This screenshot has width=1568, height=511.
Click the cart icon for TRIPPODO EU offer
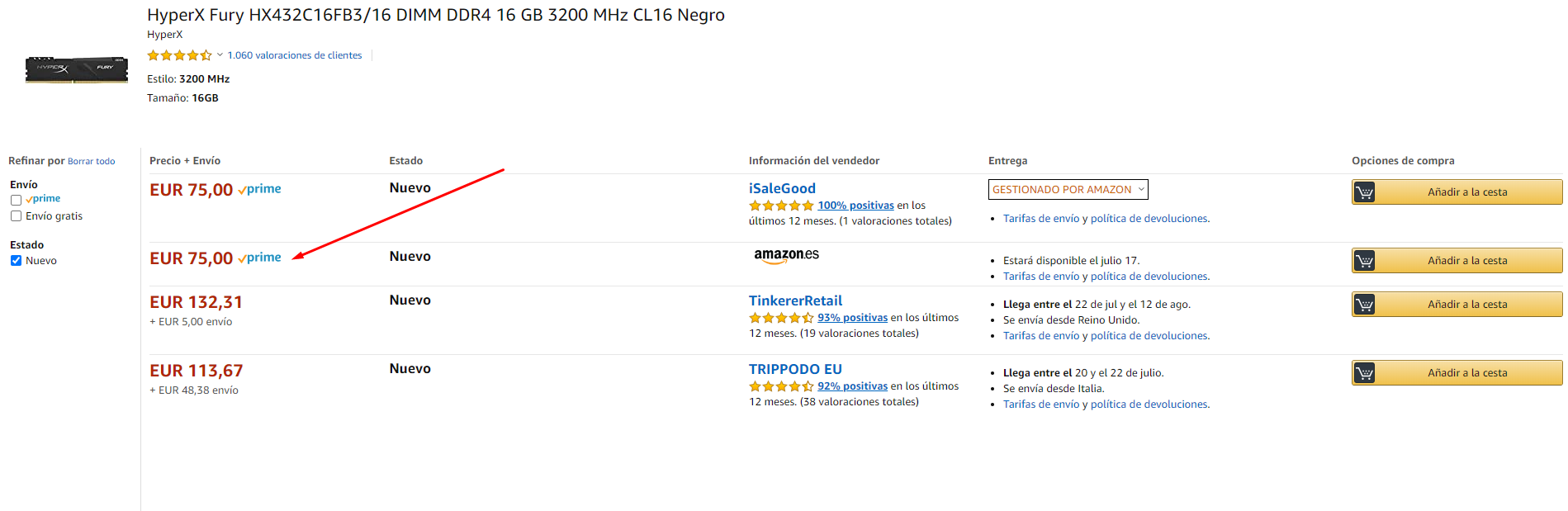click(x=1365, y=373)
